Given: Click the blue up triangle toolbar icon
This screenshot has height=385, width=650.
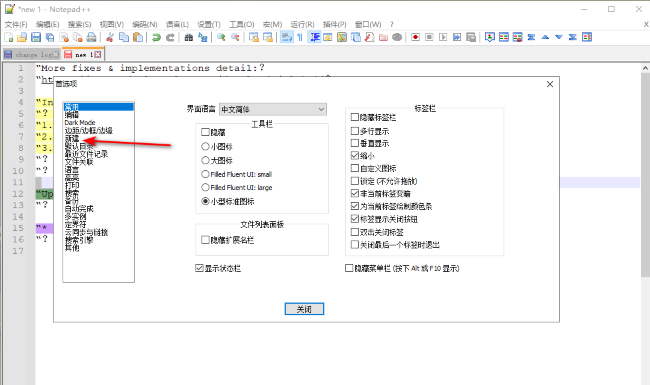Looking at the screenshot, I should (545, 37).
